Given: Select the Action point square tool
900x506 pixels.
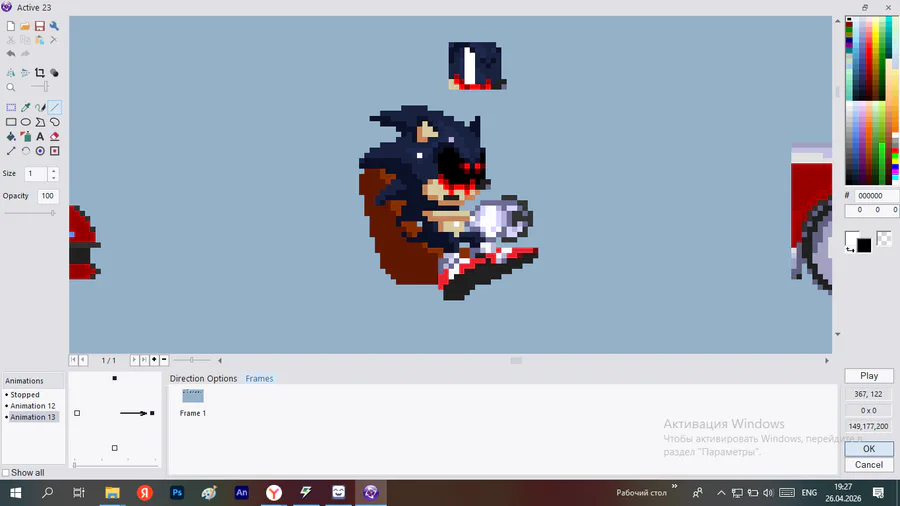Looking at the screenshot, I should click(x=55, y=151).
